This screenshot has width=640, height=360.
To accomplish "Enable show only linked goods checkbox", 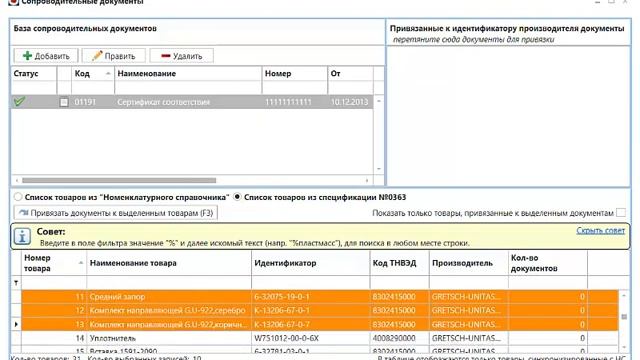I will coord(621,213).
